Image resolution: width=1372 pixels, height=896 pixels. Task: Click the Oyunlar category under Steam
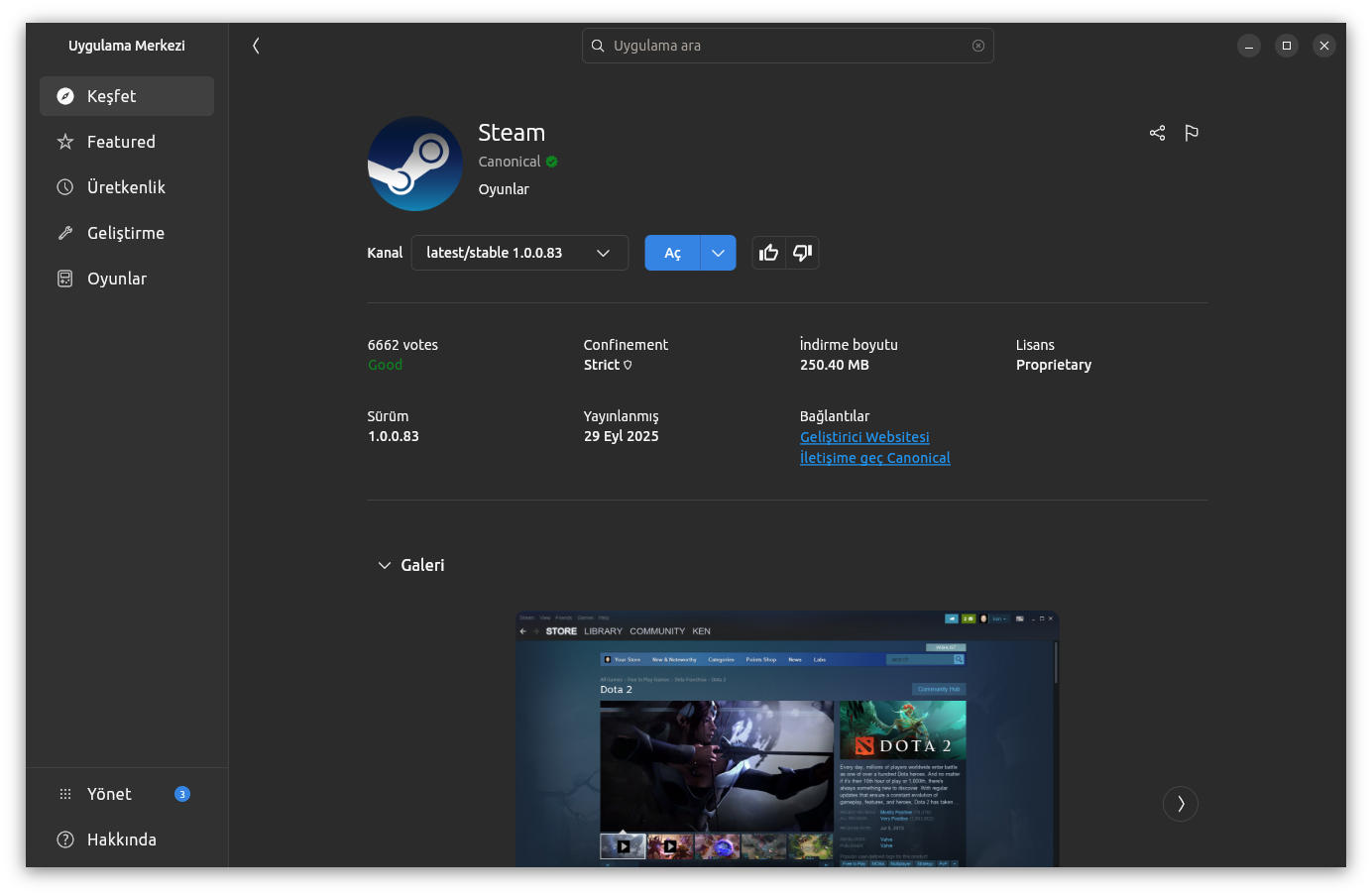click(504, 189)
